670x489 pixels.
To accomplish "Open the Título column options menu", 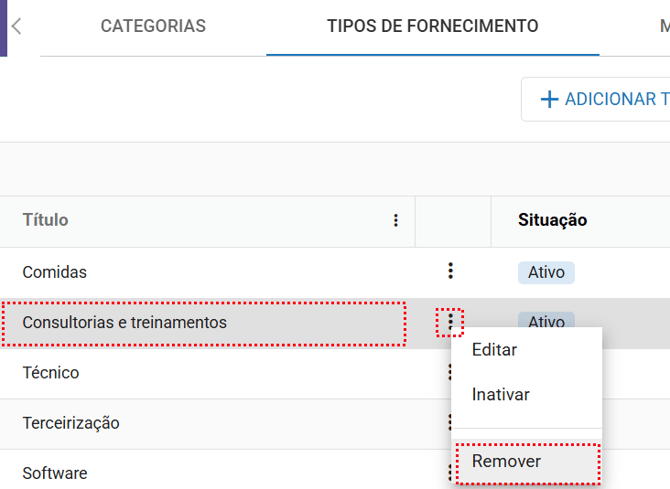I will [396, 221].
